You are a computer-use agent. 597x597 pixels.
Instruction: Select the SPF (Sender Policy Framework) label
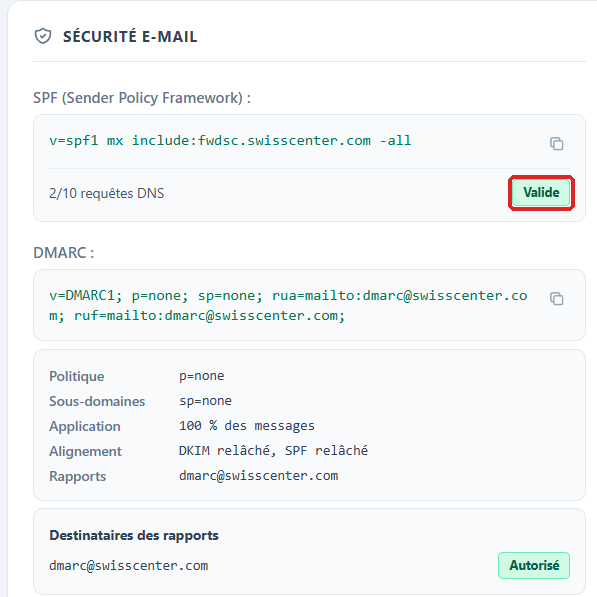tap(142, 98)
